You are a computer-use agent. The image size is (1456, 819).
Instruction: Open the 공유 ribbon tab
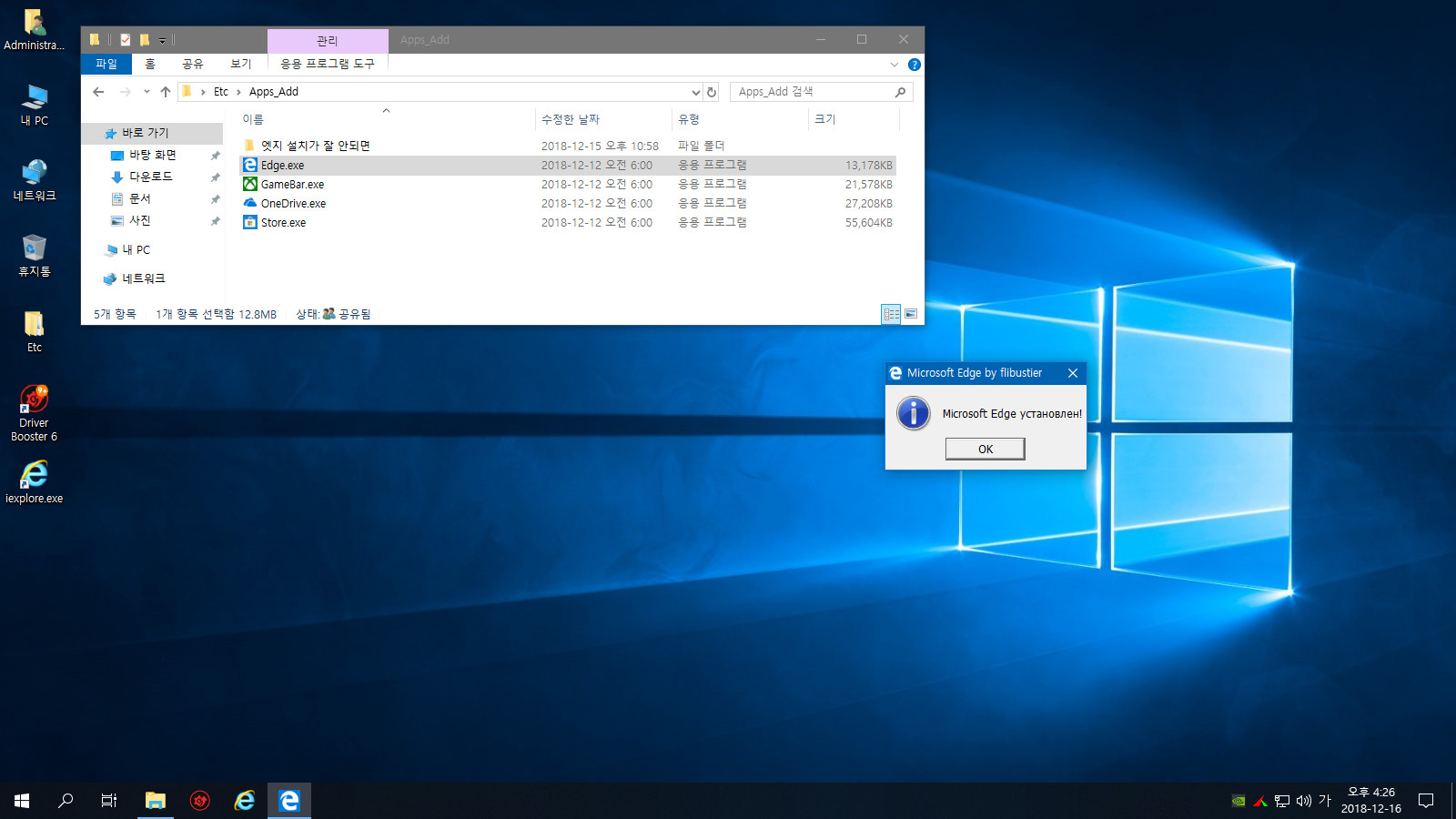193,64
